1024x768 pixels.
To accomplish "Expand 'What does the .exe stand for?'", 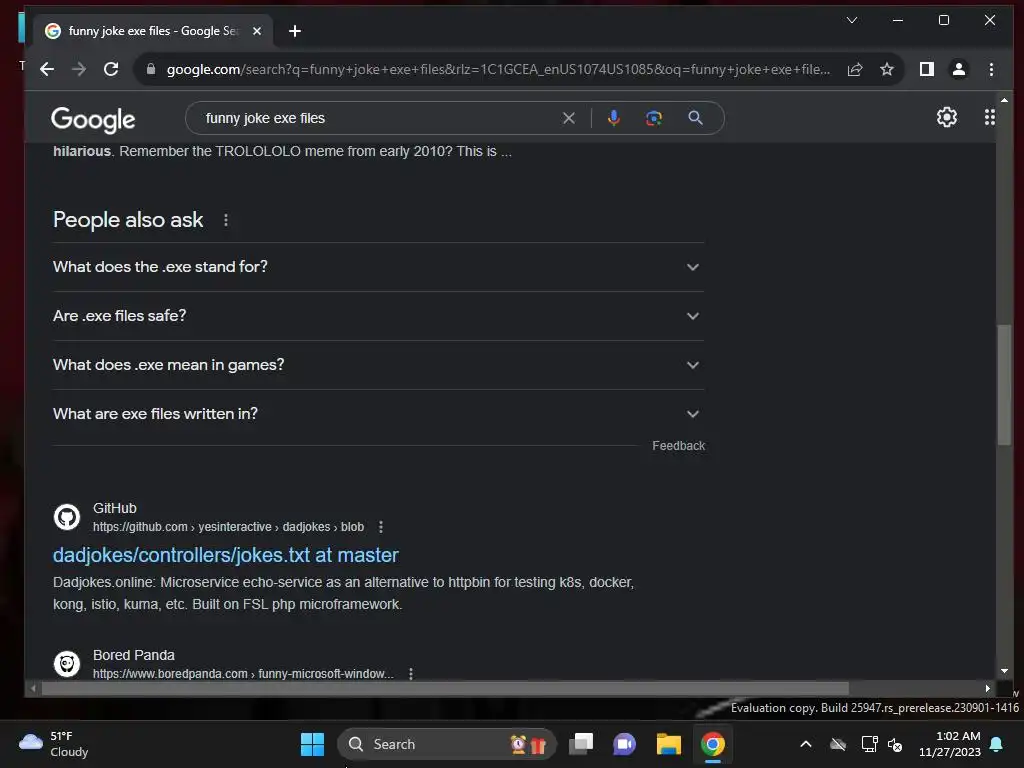I will (x=378, y=267).
